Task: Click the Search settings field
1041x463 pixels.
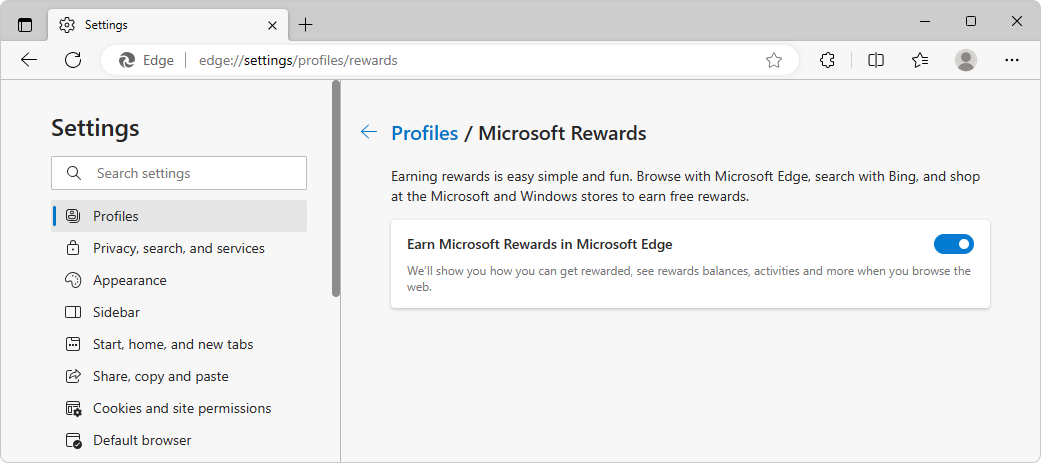Action: click(x=179, y=173)
